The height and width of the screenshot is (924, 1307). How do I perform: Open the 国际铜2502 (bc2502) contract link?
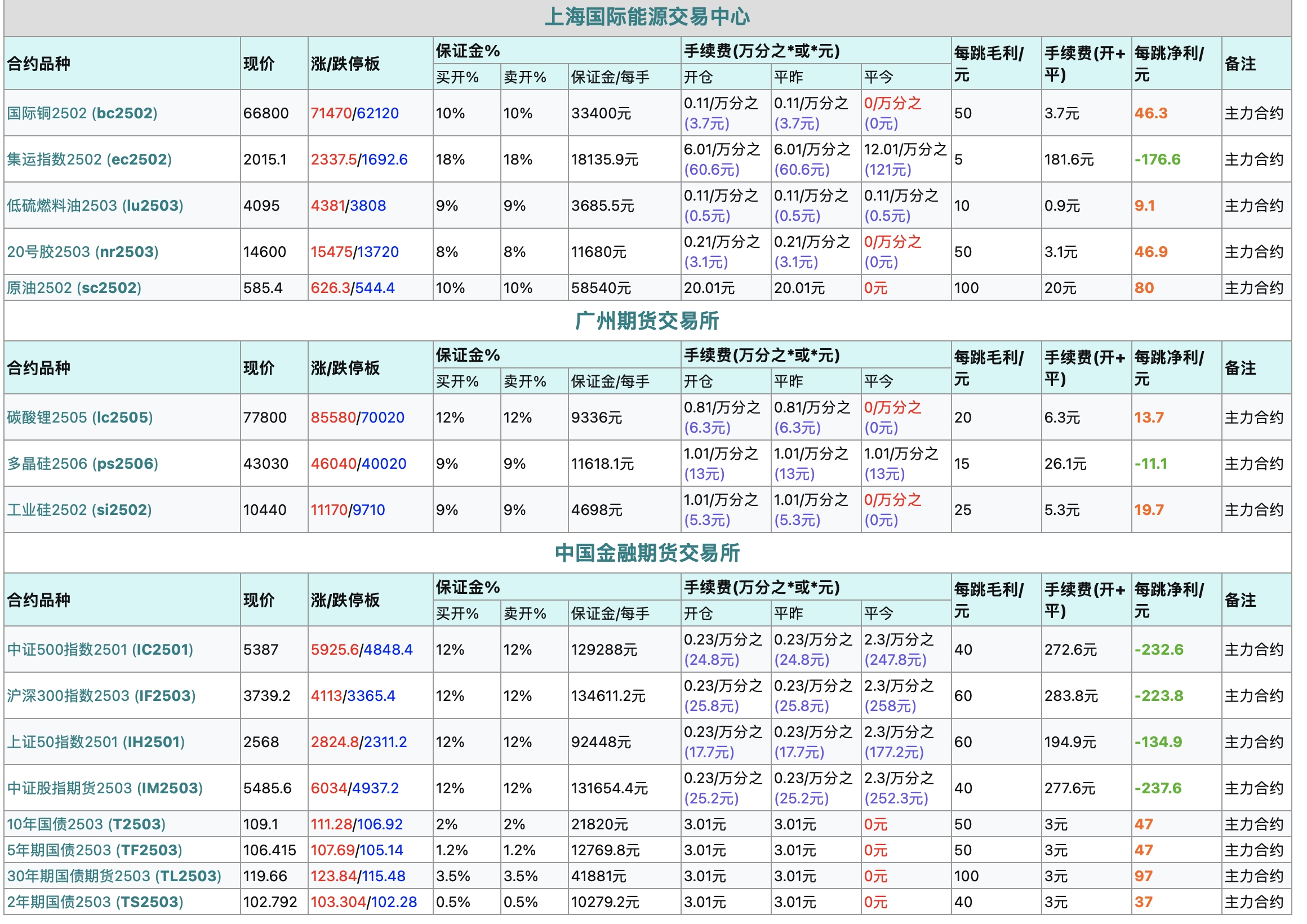[x=83, y=114]
